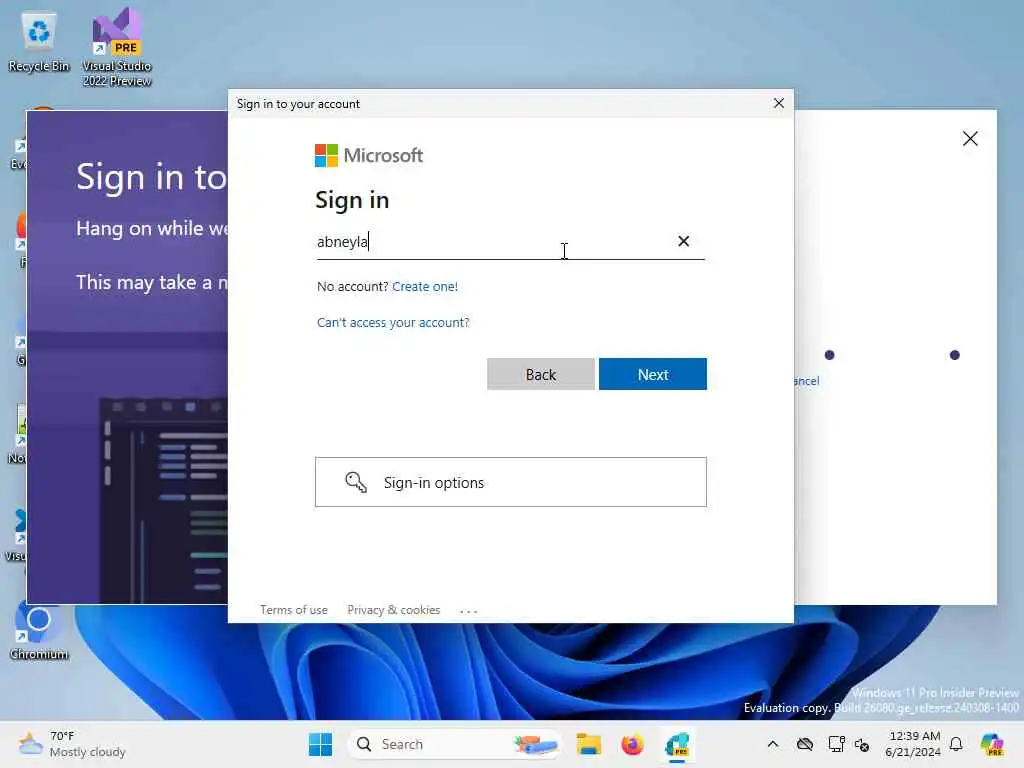Open Sign-in options
The width and height of the screenshot is (1024, 768).
click(511, 482)
